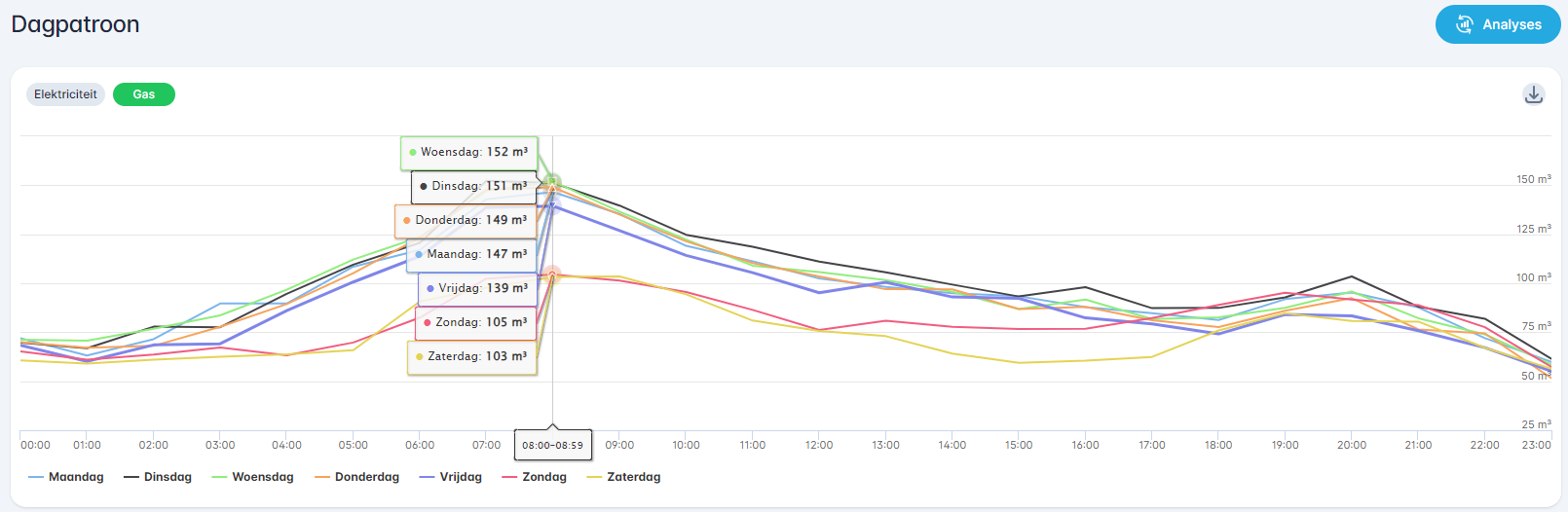Click the 20:00 label on time axis
The height and width of the screenshot is (512, 1568).
coord(1351,445)
